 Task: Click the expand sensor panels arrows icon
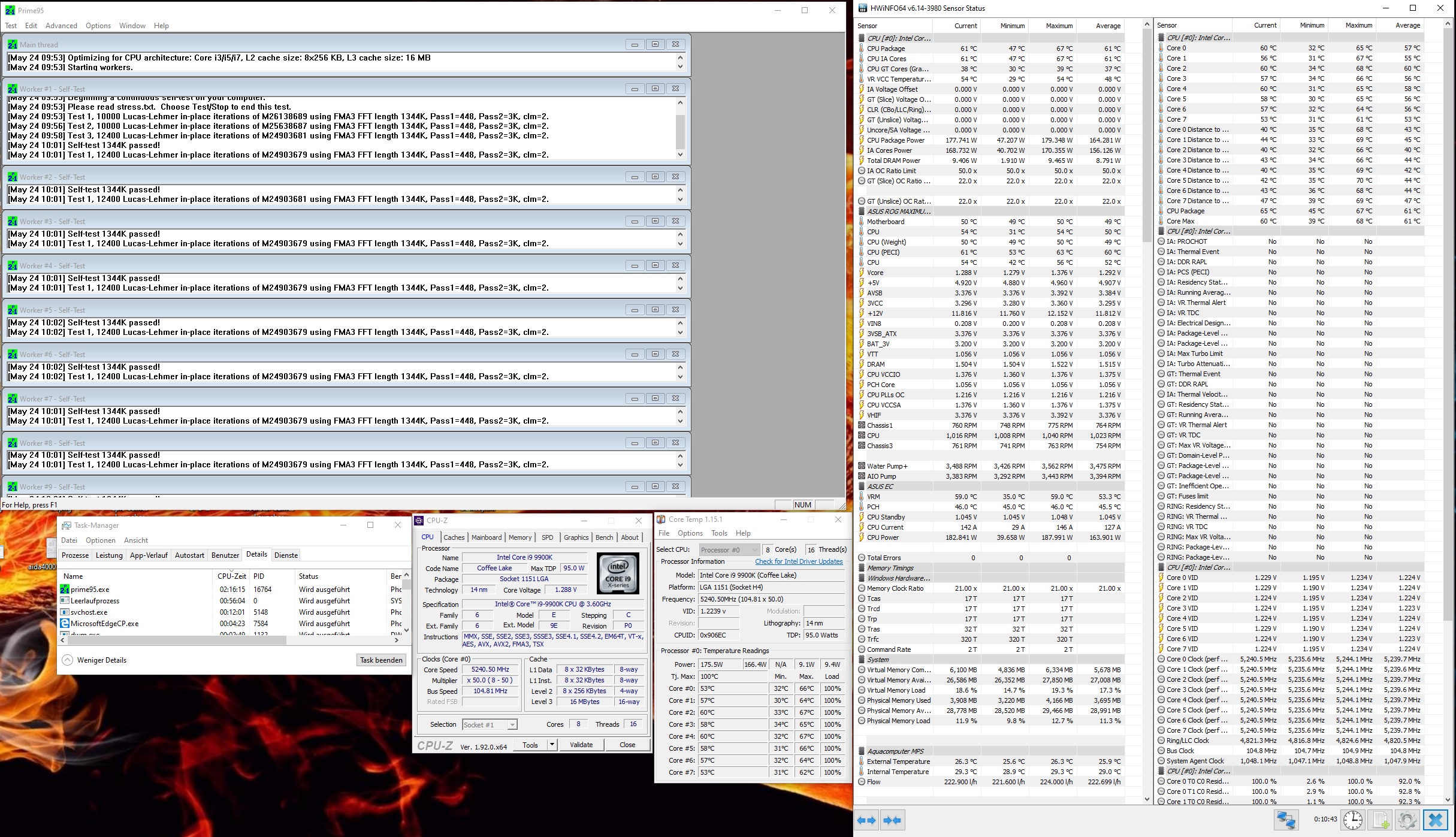coord(866,820)
